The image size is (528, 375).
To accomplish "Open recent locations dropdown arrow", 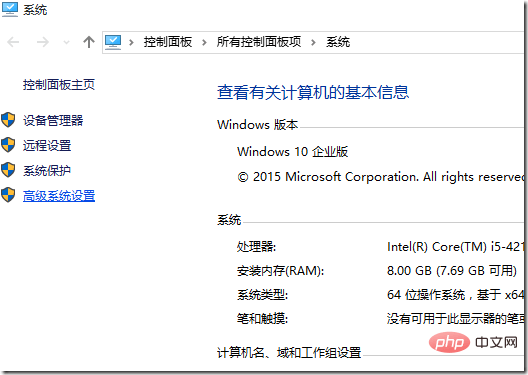I will click(66, 42).
